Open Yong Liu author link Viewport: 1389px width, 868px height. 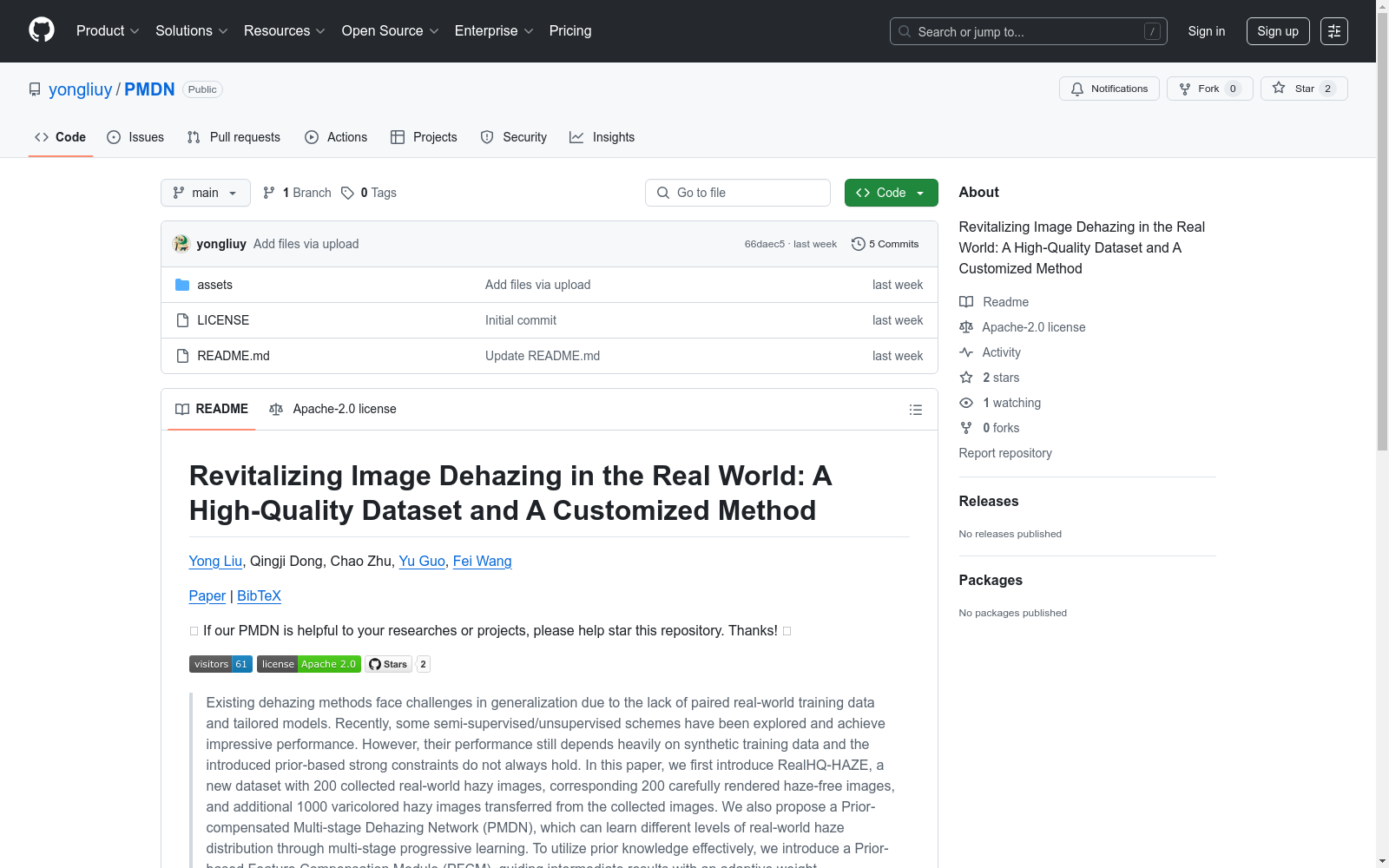click(215, 561)
